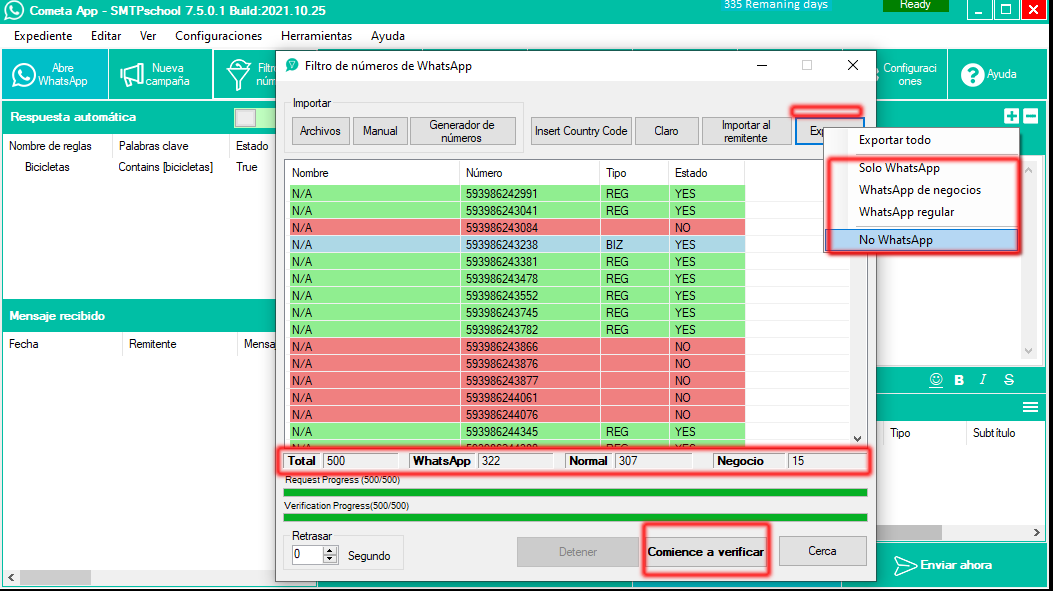This screenshot has width=1053, height=591.
Task: Start a new campaign via Nueva campaña
Action: (x=161, y=75)
